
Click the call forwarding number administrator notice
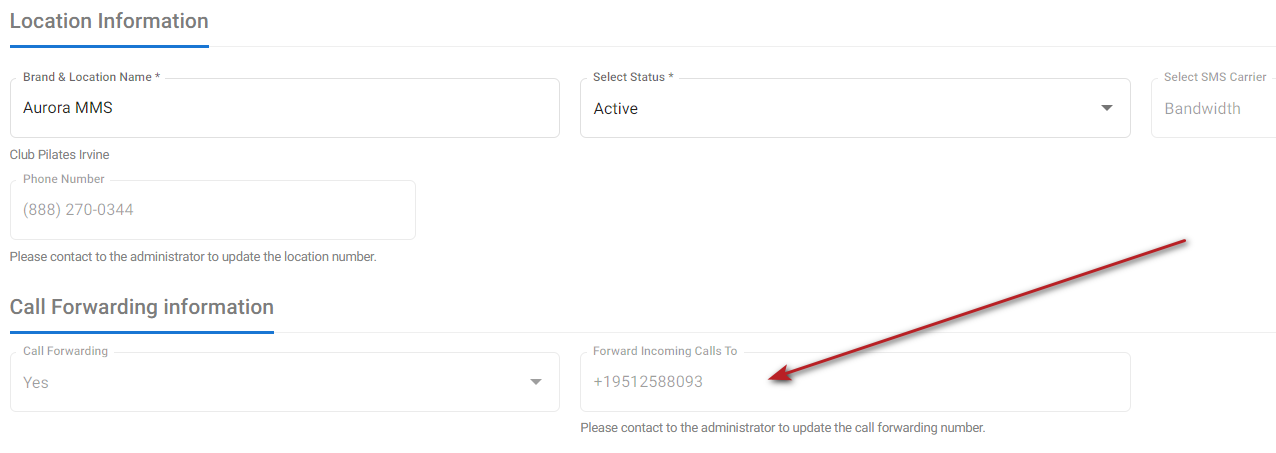click(783, 428)
